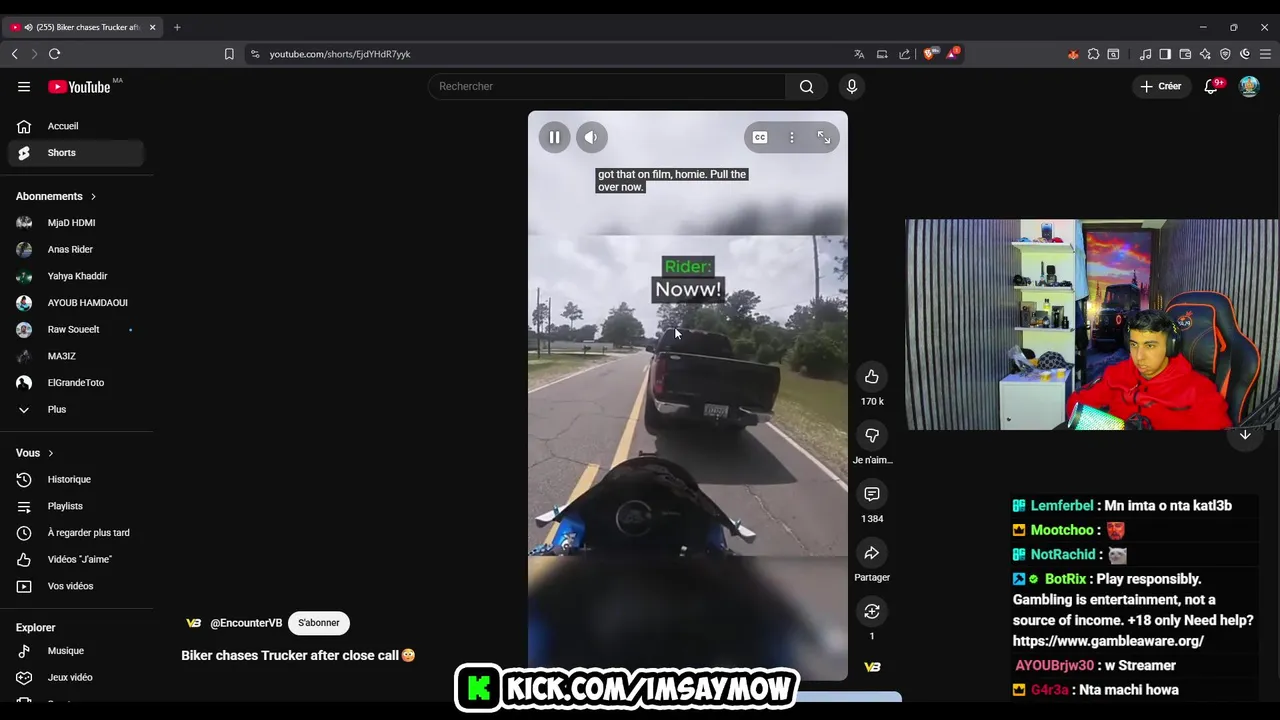Open MjaD HDMI subscription

coord(76,223)
